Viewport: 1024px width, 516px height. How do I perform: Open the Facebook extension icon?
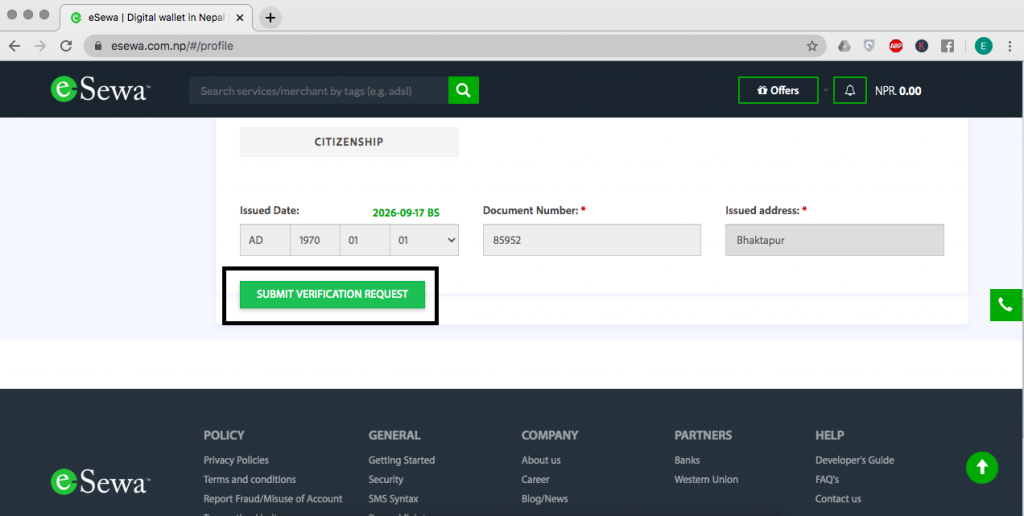point(946,46)
